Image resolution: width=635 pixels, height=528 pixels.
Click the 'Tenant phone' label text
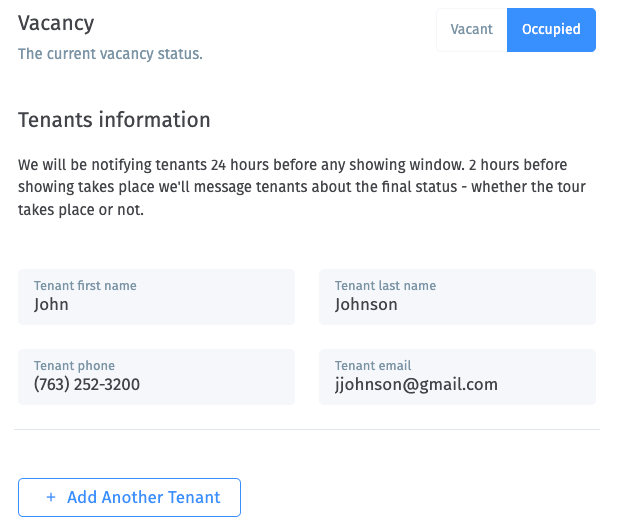click(74, 366)
